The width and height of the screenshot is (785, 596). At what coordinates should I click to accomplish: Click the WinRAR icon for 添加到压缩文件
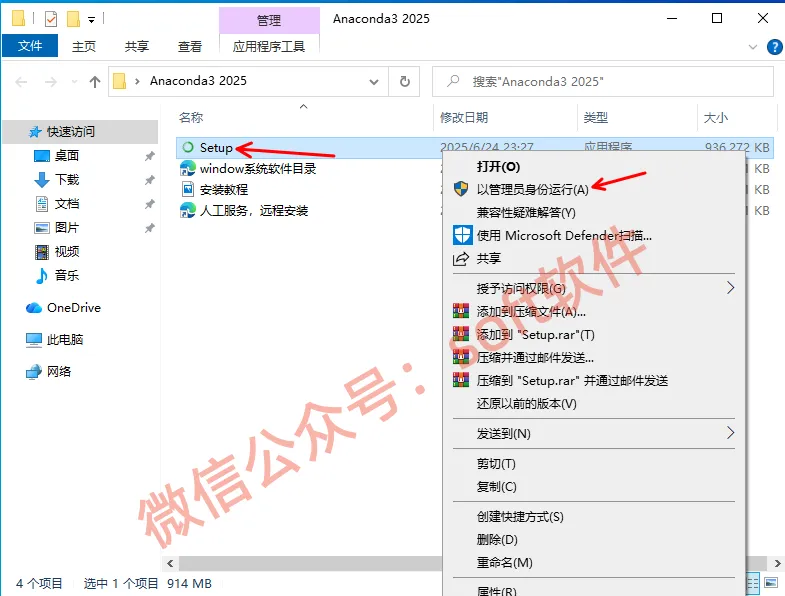coord(461,311)
